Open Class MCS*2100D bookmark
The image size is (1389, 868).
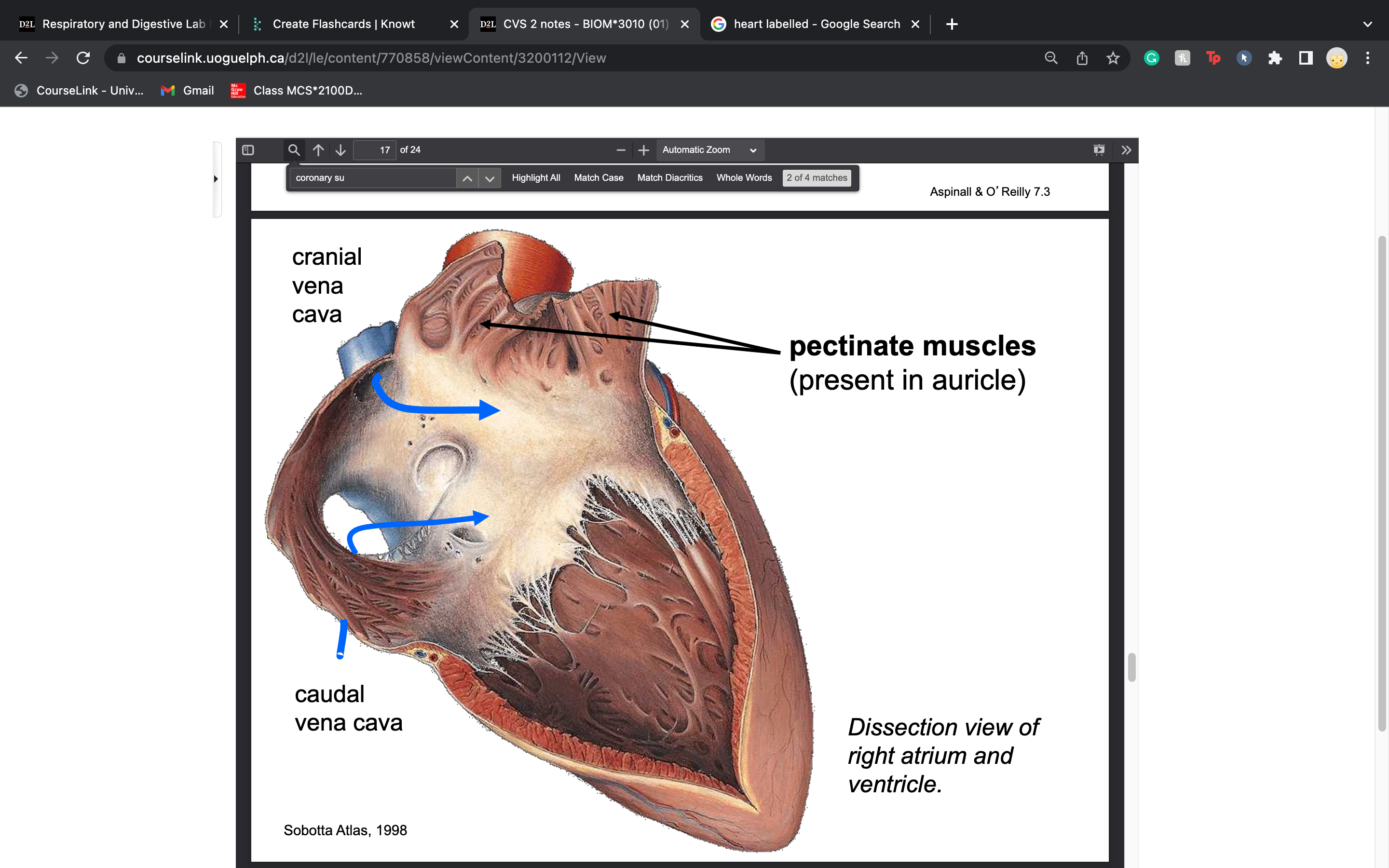296,91
